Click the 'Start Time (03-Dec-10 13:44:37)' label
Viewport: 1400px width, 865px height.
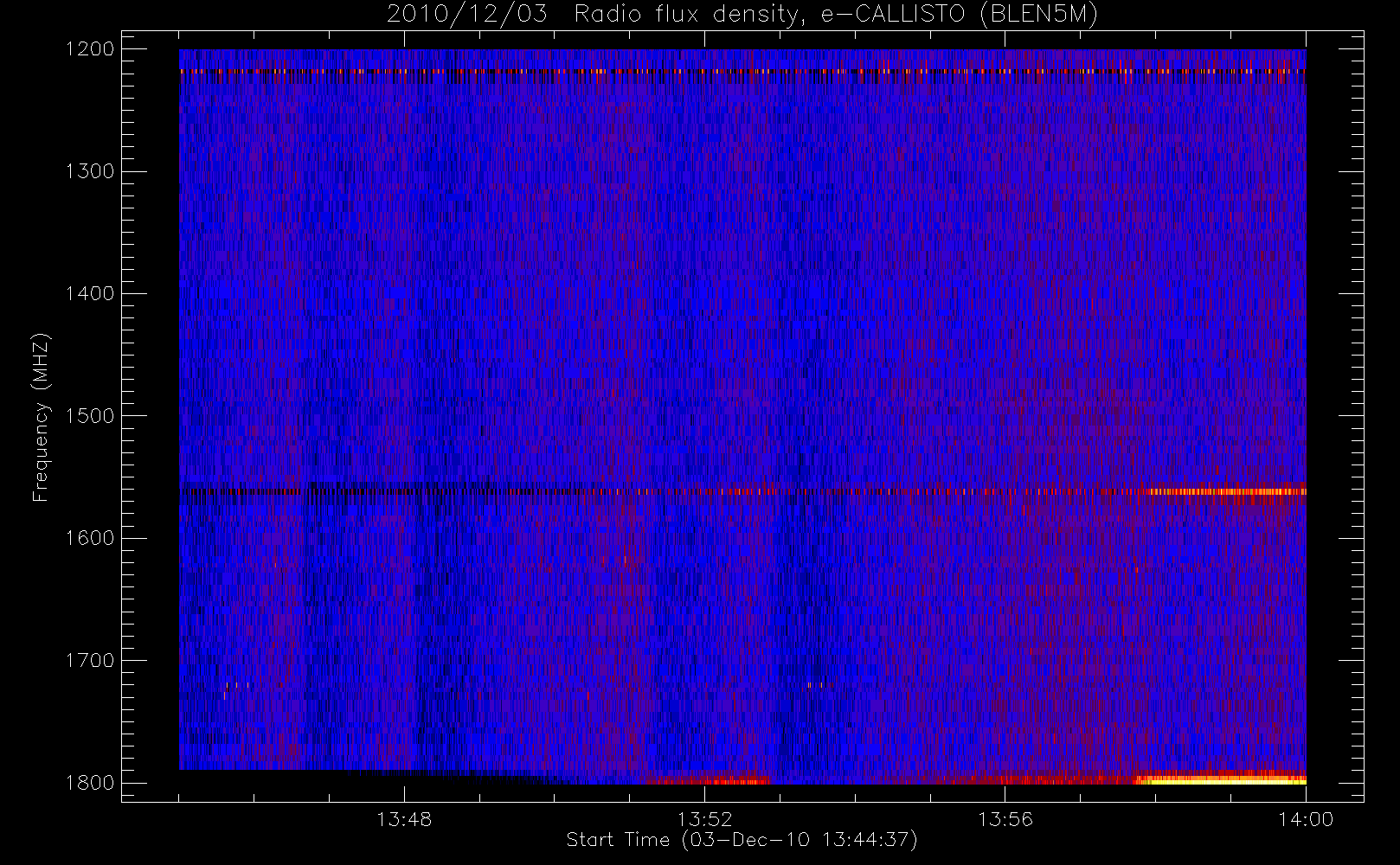742,840
